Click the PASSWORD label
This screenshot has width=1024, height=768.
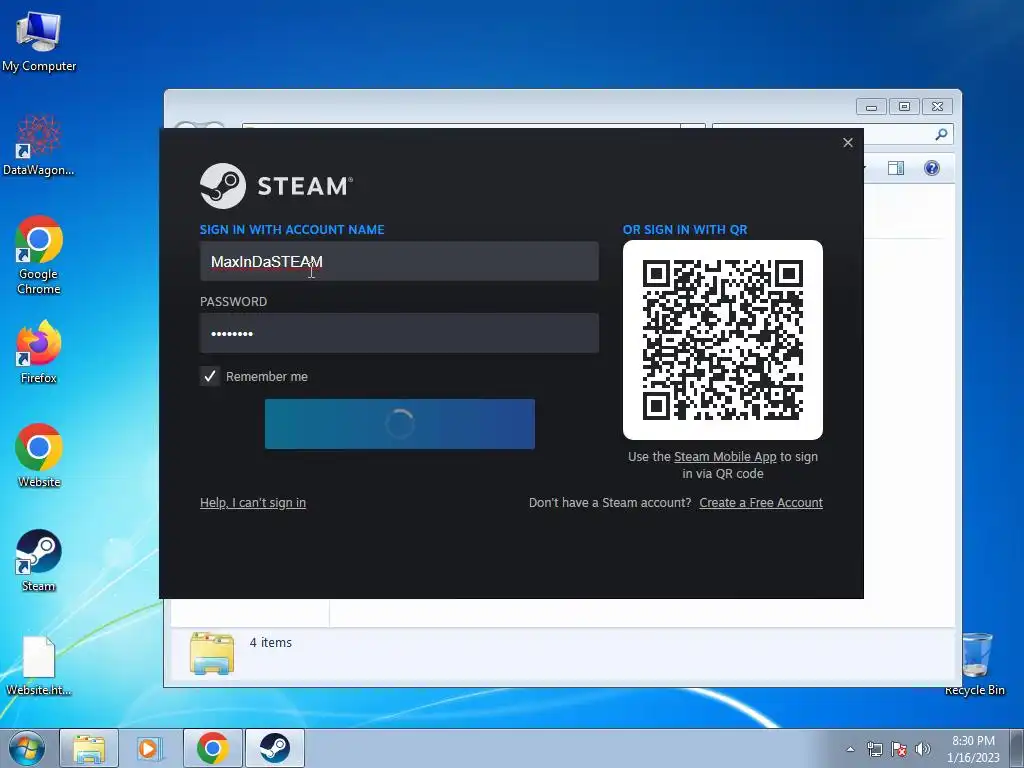point(233,302)
